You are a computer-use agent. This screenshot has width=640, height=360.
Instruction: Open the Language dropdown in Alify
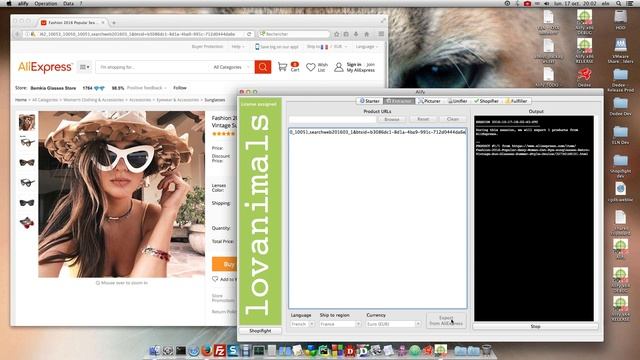point(302,324)
